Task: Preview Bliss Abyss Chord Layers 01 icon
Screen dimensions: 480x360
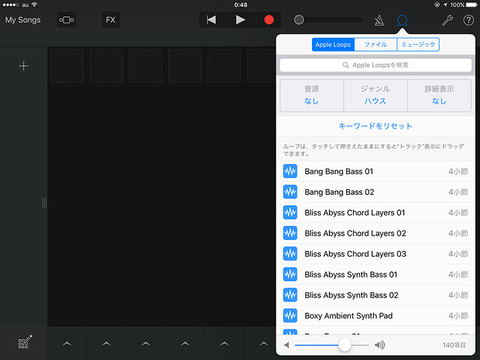Action: pos(290,213)
